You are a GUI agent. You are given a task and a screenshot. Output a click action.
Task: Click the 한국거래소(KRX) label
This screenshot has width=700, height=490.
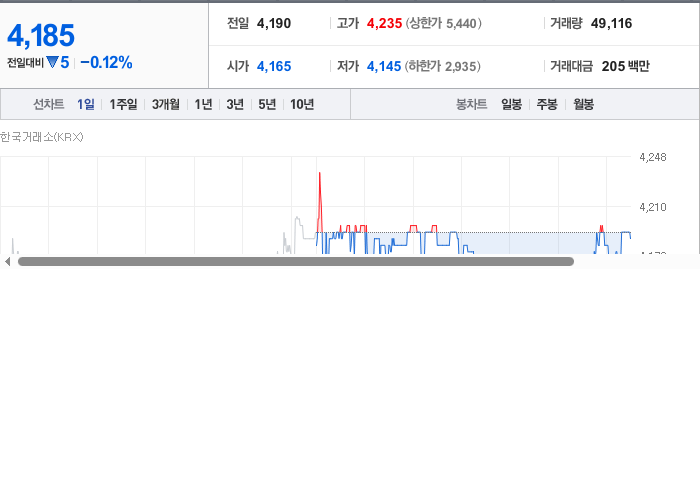coord(42,137)
